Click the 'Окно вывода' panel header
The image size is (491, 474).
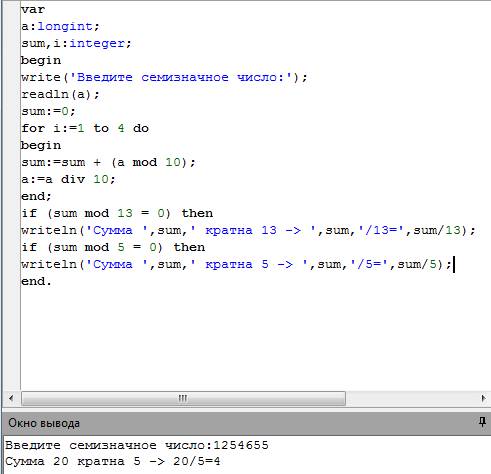click(246, 423)
